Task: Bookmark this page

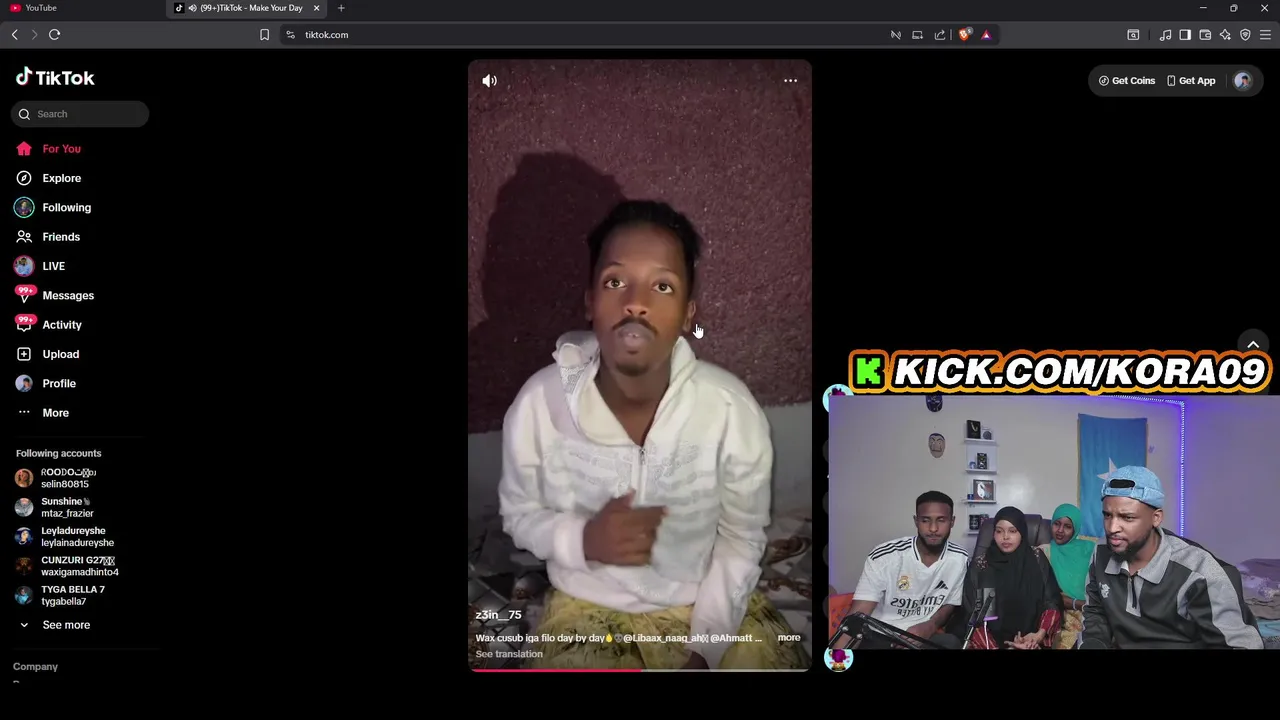Action: coord(264,35)
